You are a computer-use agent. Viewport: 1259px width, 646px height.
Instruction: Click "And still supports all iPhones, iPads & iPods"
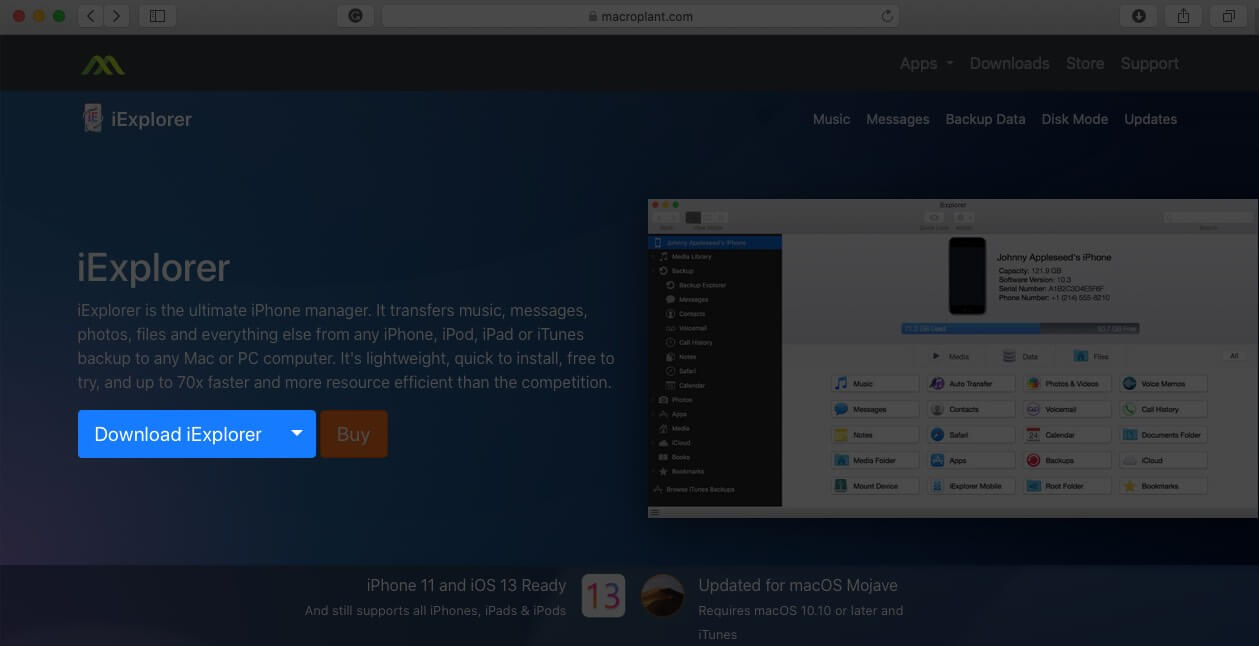[435, 610]
